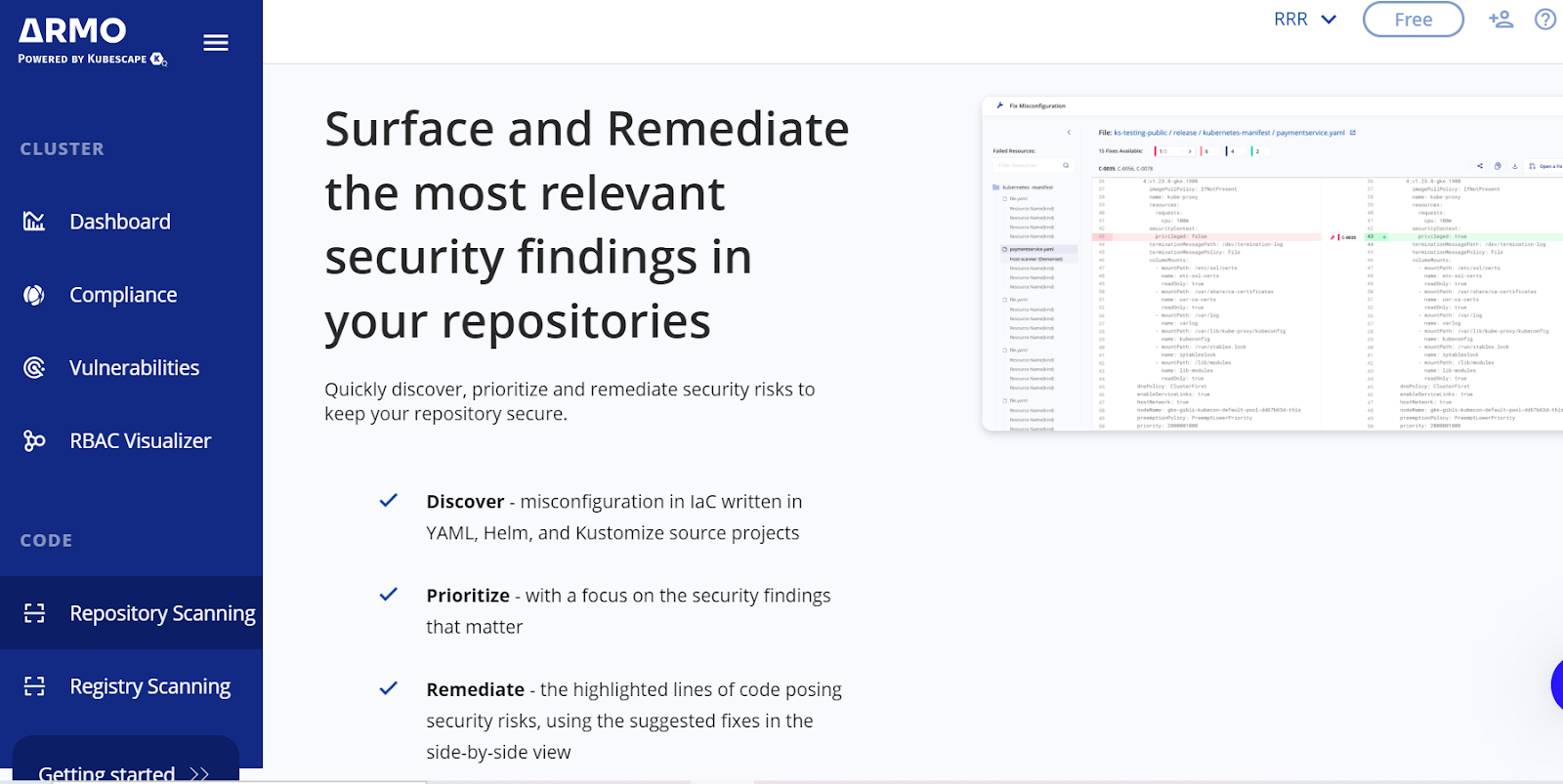Image resolution: width=1563 pixels, height=784 pixels.
Task: Expand Getting started panel chevrons
Action: pos(199,773)
